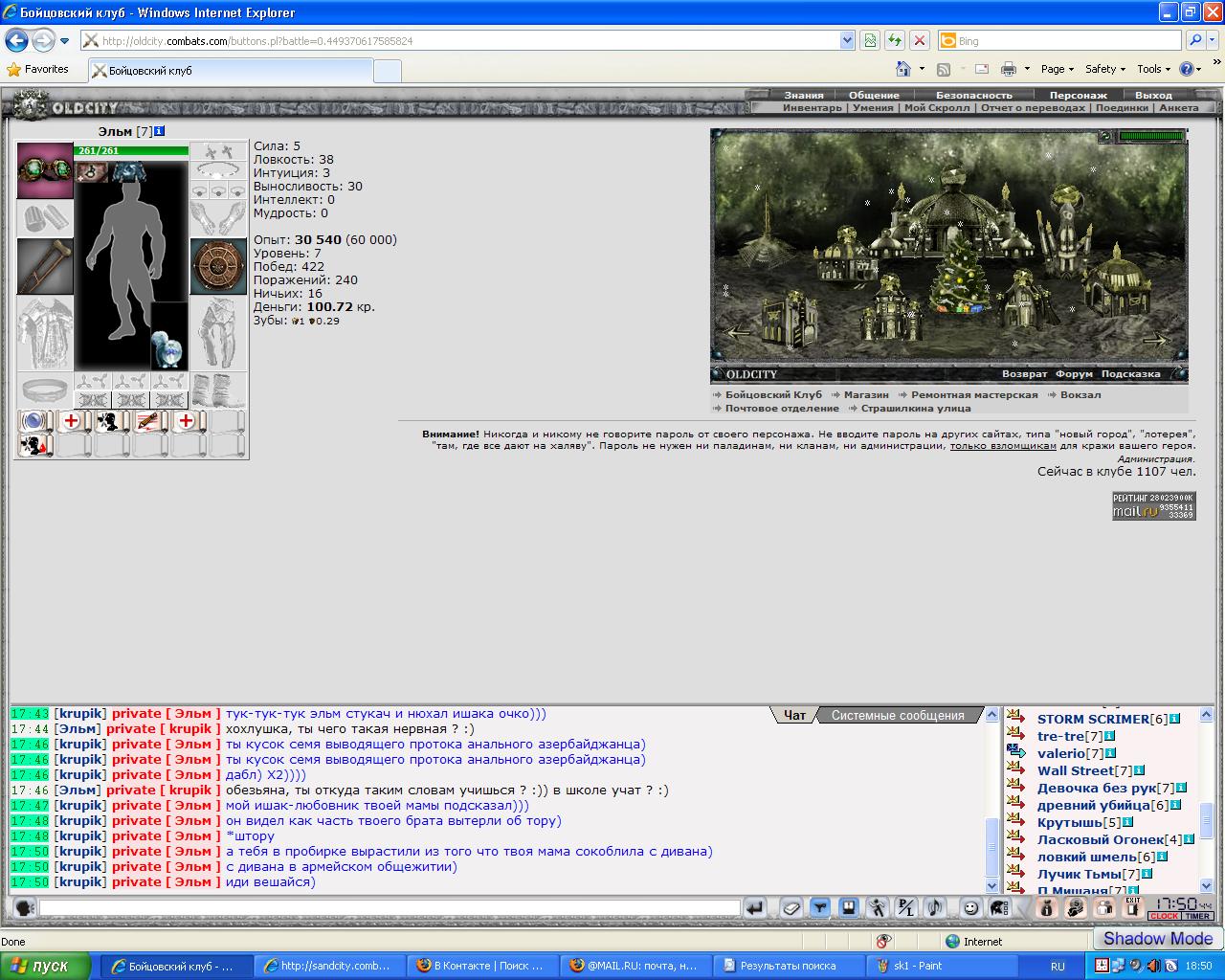Open the Bing search options dropdown arrow
This screenshot has height=980, width=1225.
pyautogui.click(x=1214, y=41)
